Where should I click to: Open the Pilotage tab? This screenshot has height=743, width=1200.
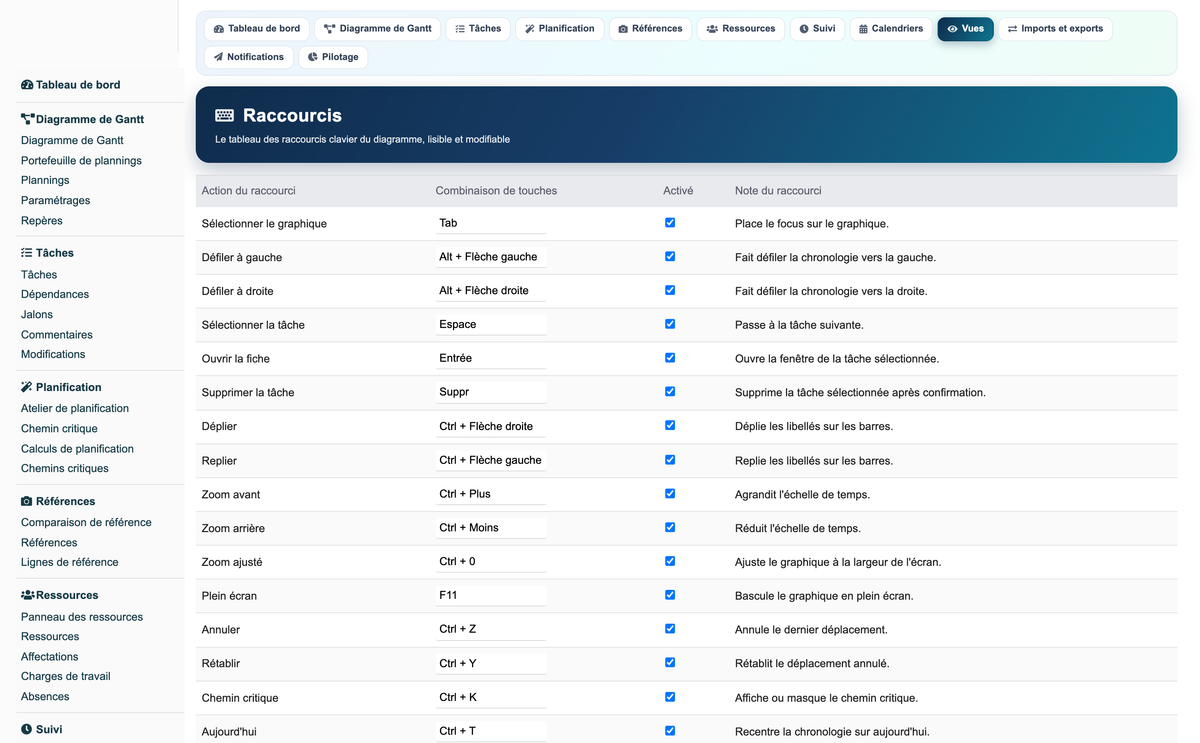point(333,57)
